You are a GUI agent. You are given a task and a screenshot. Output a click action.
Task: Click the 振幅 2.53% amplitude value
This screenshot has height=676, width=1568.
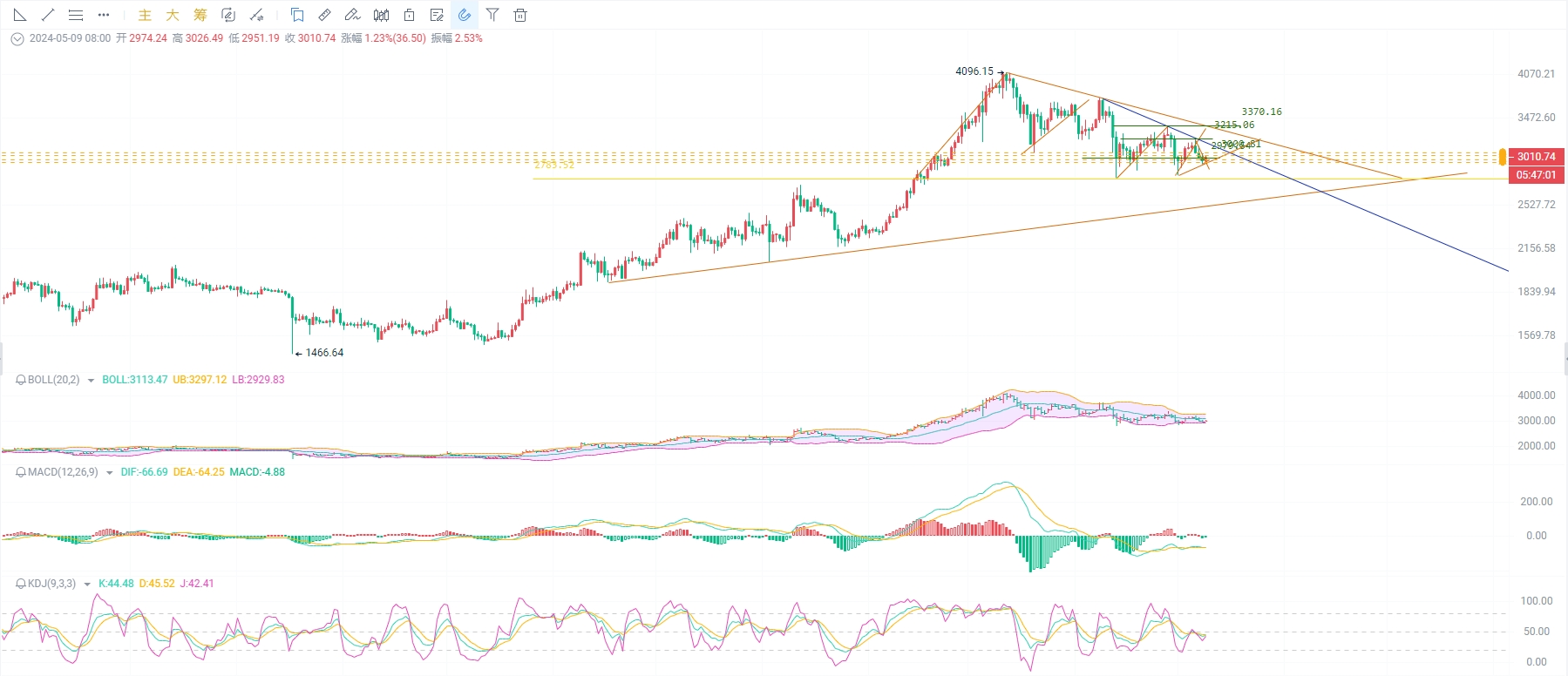457,38
